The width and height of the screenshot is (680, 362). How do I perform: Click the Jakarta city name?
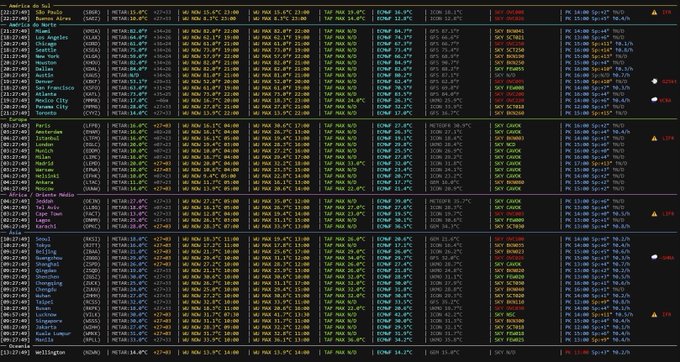coord(46,327)
